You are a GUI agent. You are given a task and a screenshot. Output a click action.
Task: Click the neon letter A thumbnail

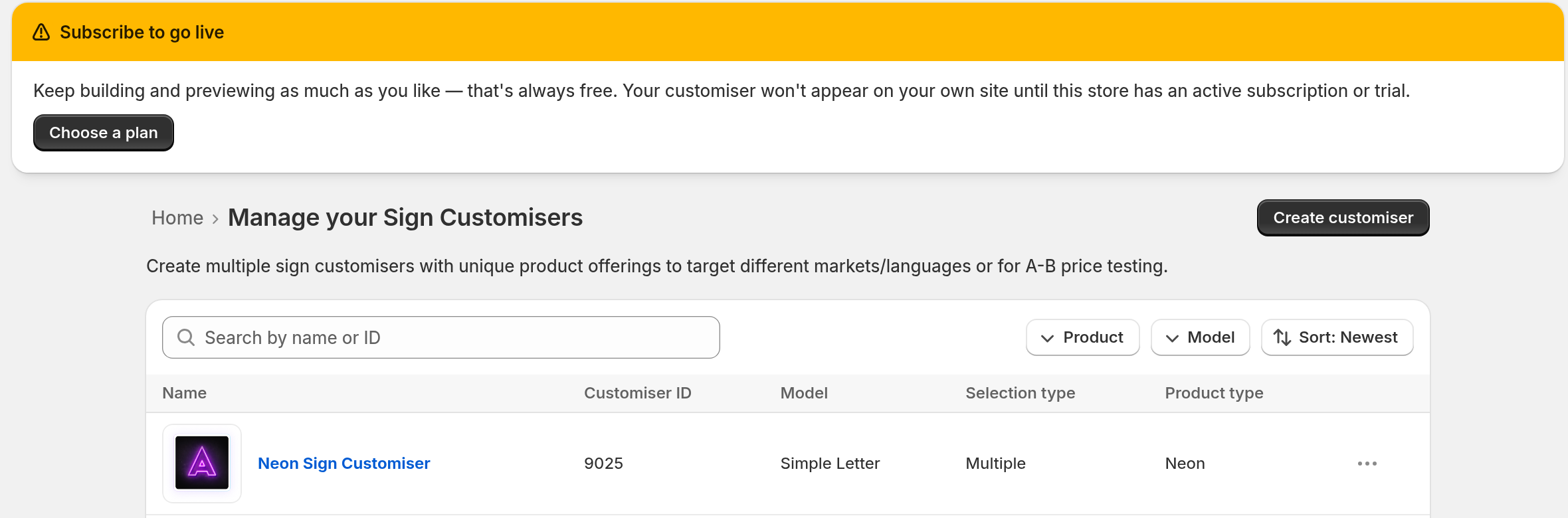click(202, 464)
